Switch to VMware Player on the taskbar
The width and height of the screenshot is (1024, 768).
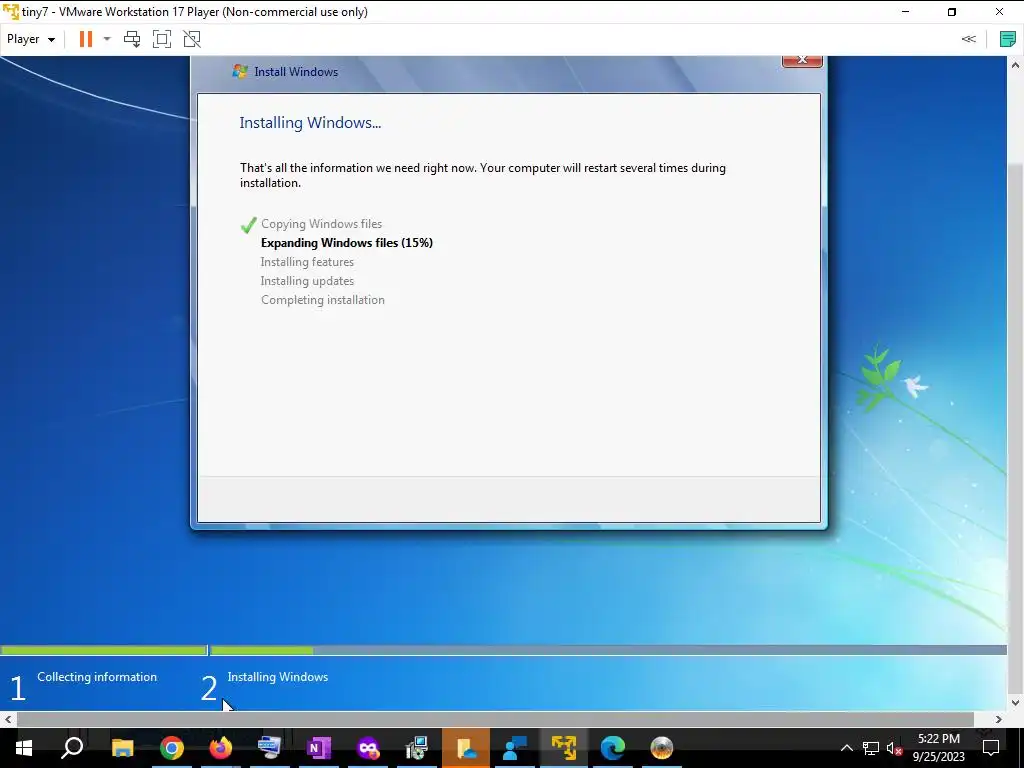pyautogui.click(x=564, y=748)
